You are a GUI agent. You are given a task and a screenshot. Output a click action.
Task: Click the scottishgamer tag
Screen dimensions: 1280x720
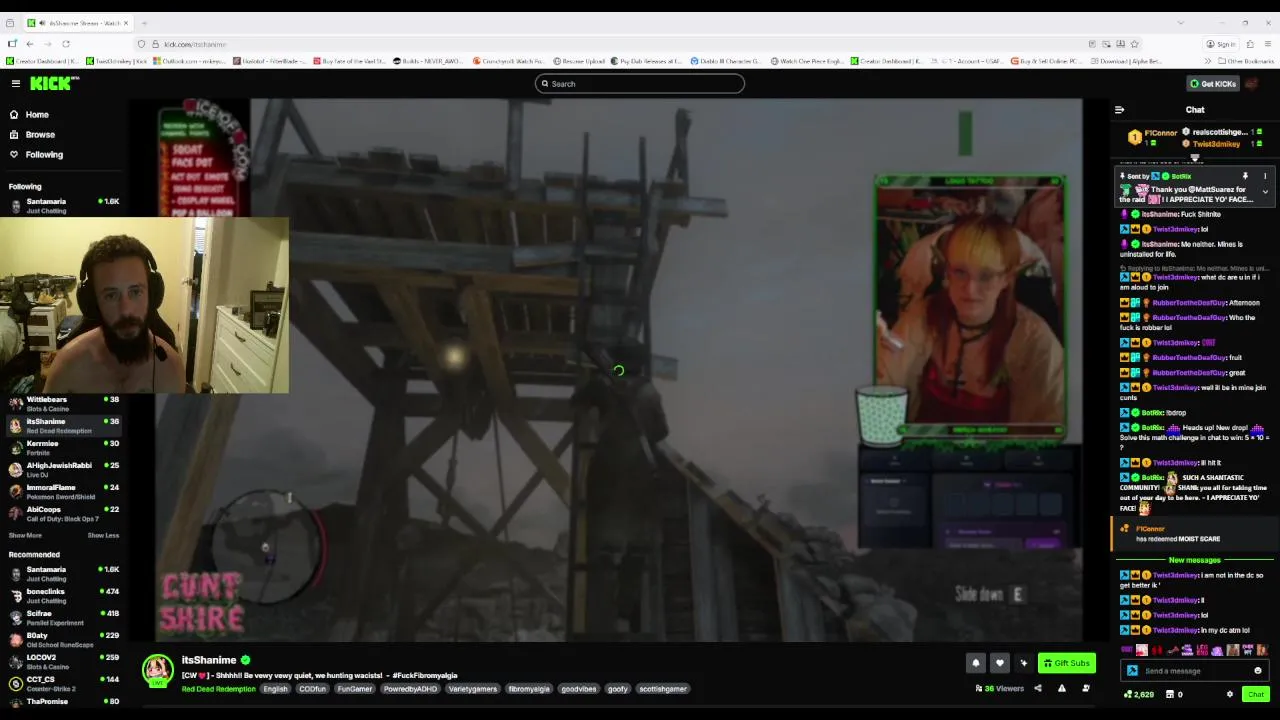point(663,689)
